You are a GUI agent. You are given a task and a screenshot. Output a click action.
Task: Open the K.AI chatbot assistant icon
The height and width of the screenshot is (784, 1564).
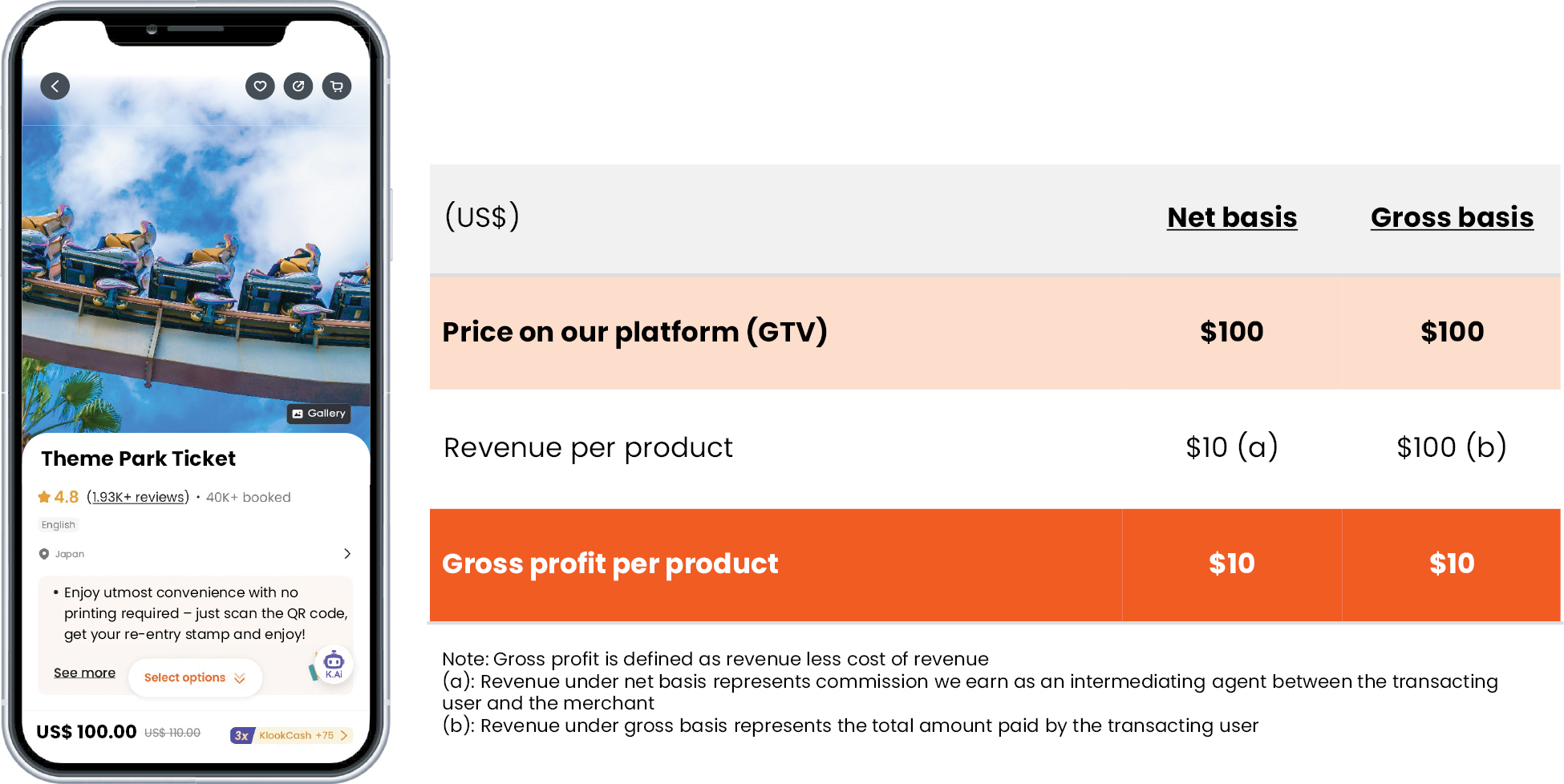(334, 664)
